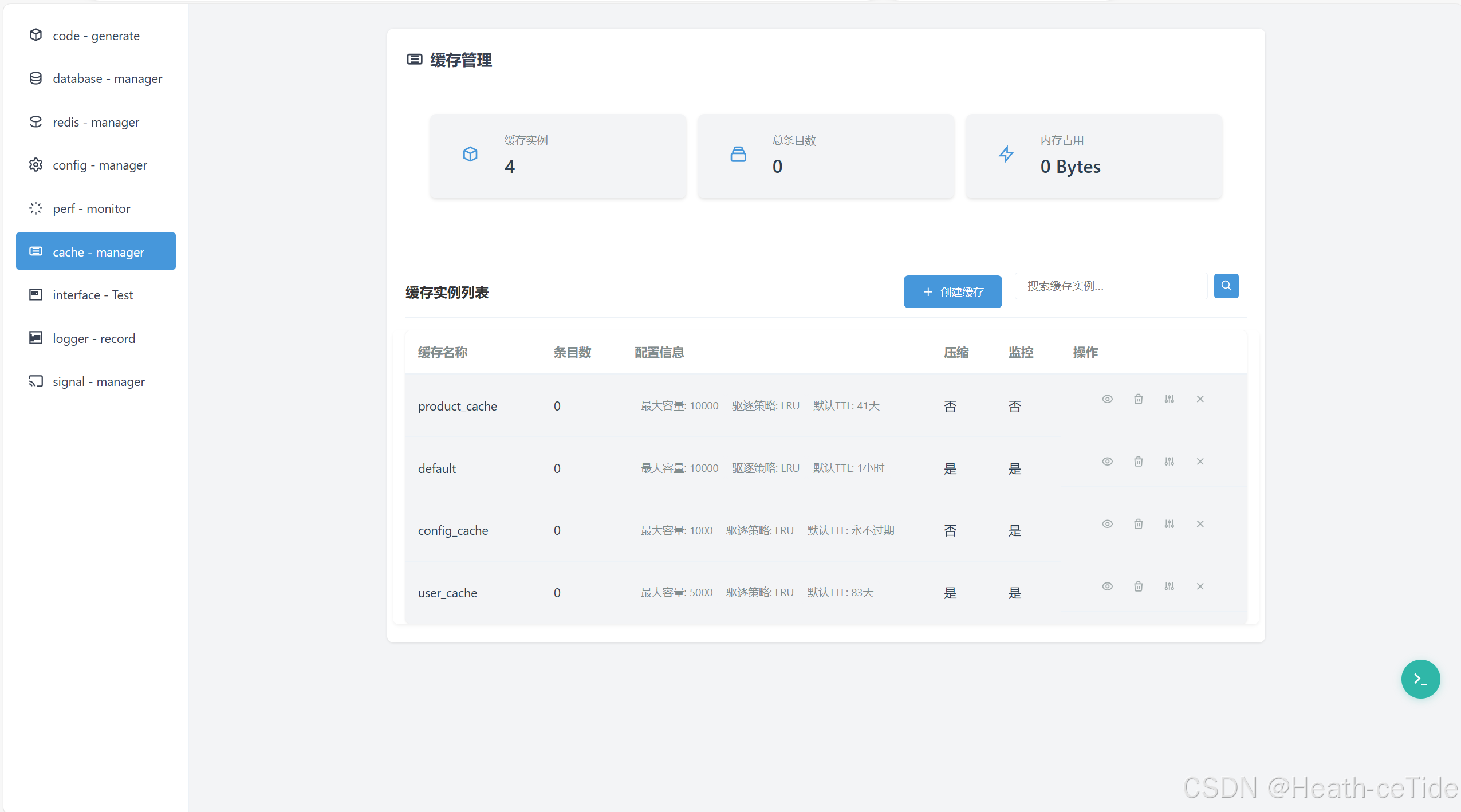Click trash icon in product_cache row
Screen dimensions: 1461x812
[x=1138, y=399]
